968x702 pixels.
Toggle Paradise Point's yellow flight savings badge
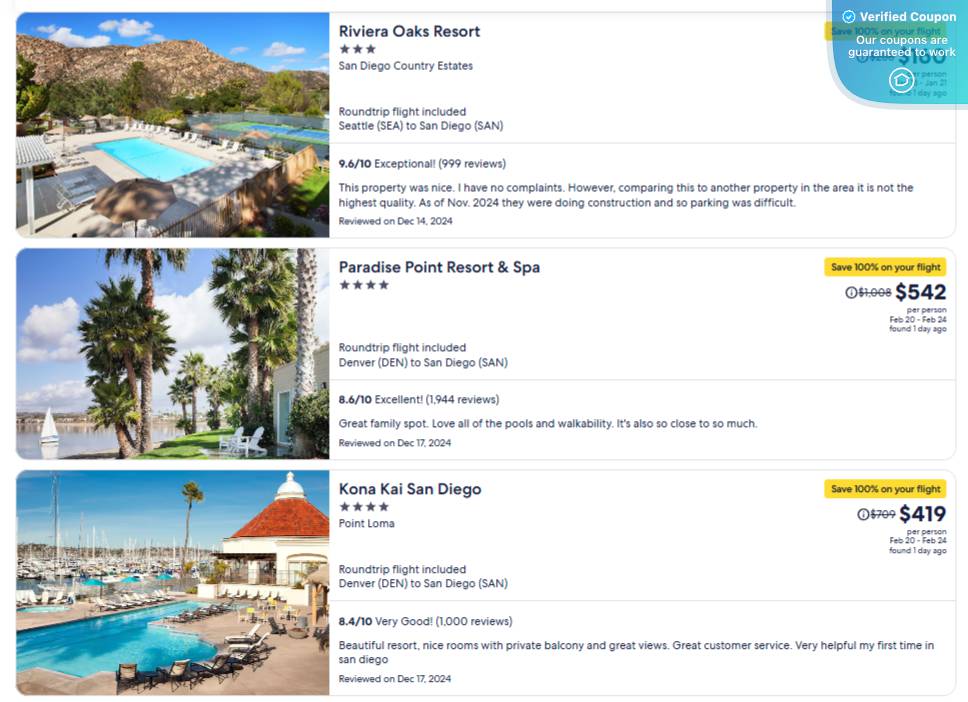coord(885,267)
